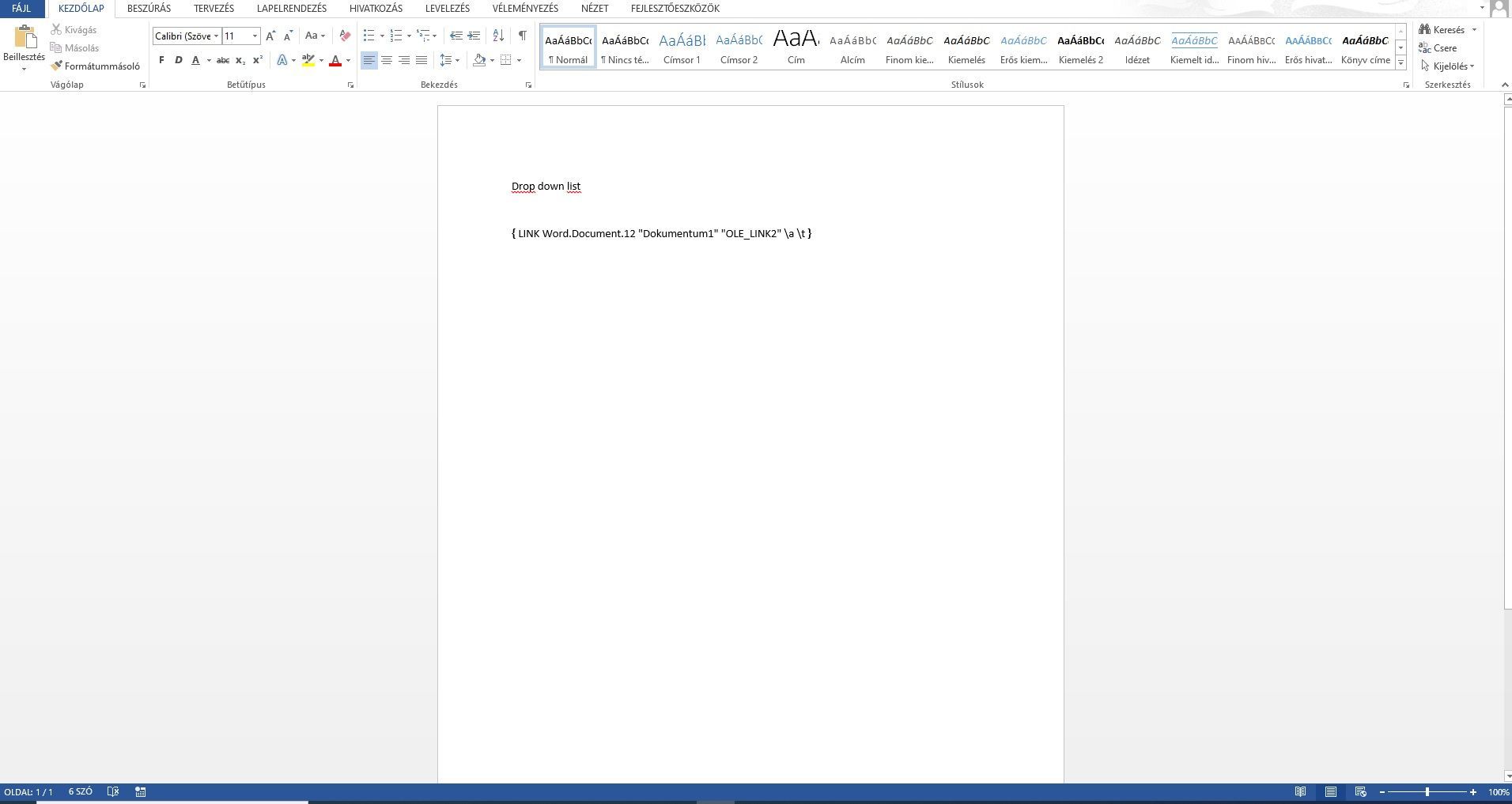
Task: Open the font size dropdown
Action: point(254,36)
